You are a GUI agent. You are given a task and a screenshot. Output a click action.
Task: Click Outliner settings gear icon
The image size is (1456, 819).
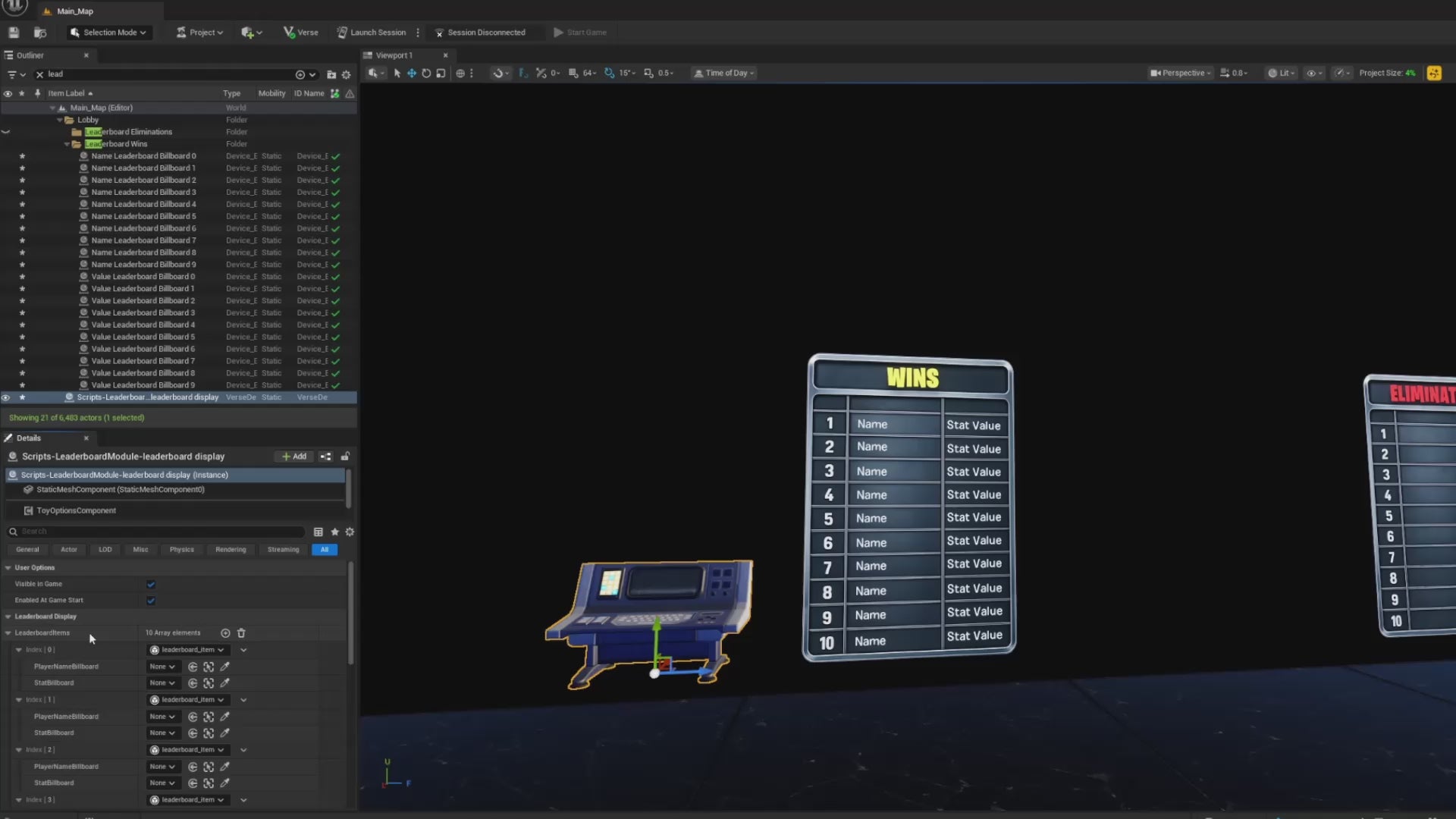pyautogui.click(x=347, y=74)
